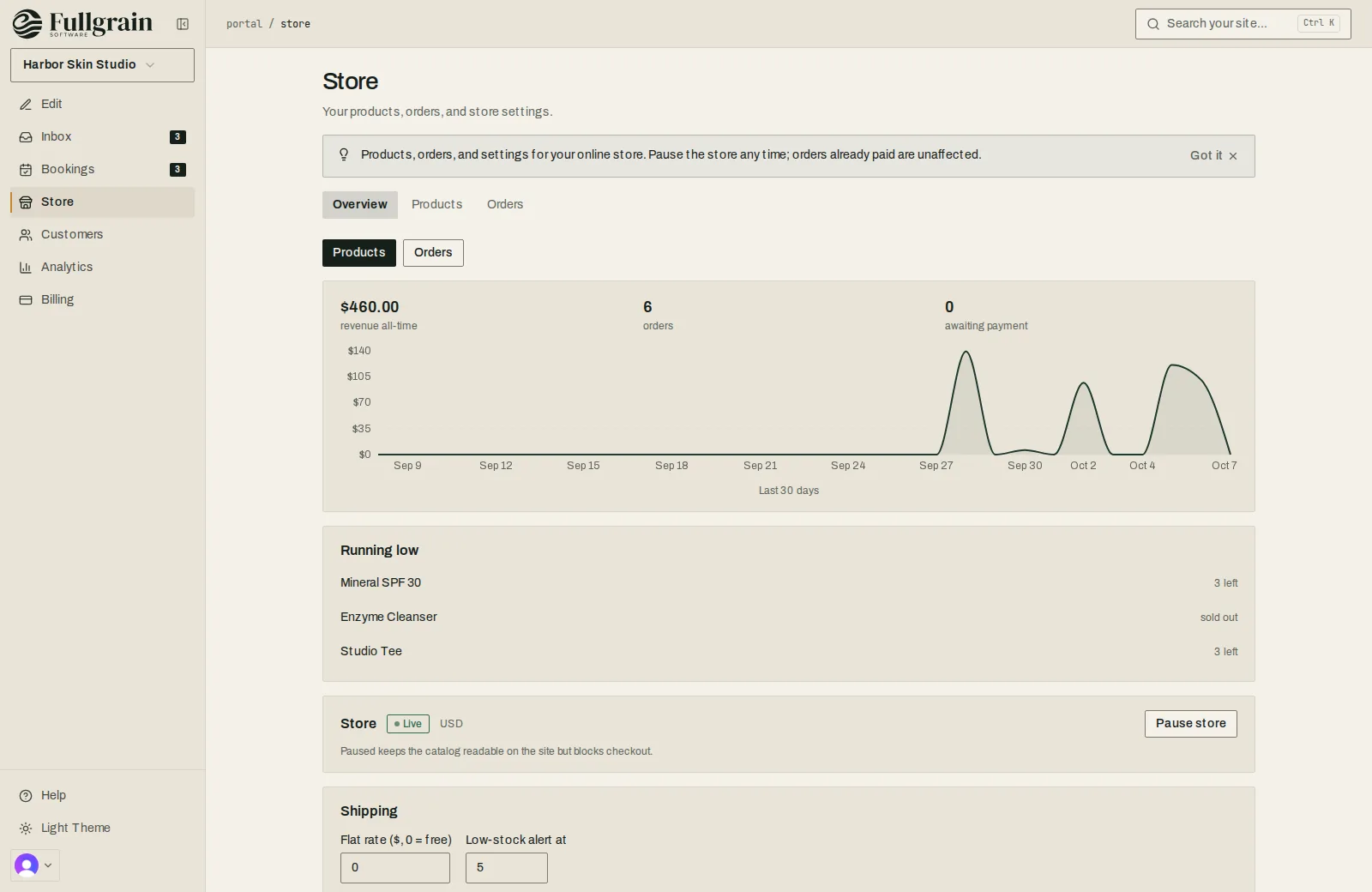This screenshot has height=892, width=1372.
Task: Expand the Harbor Skin Studio dropdown
Action: 102,65
